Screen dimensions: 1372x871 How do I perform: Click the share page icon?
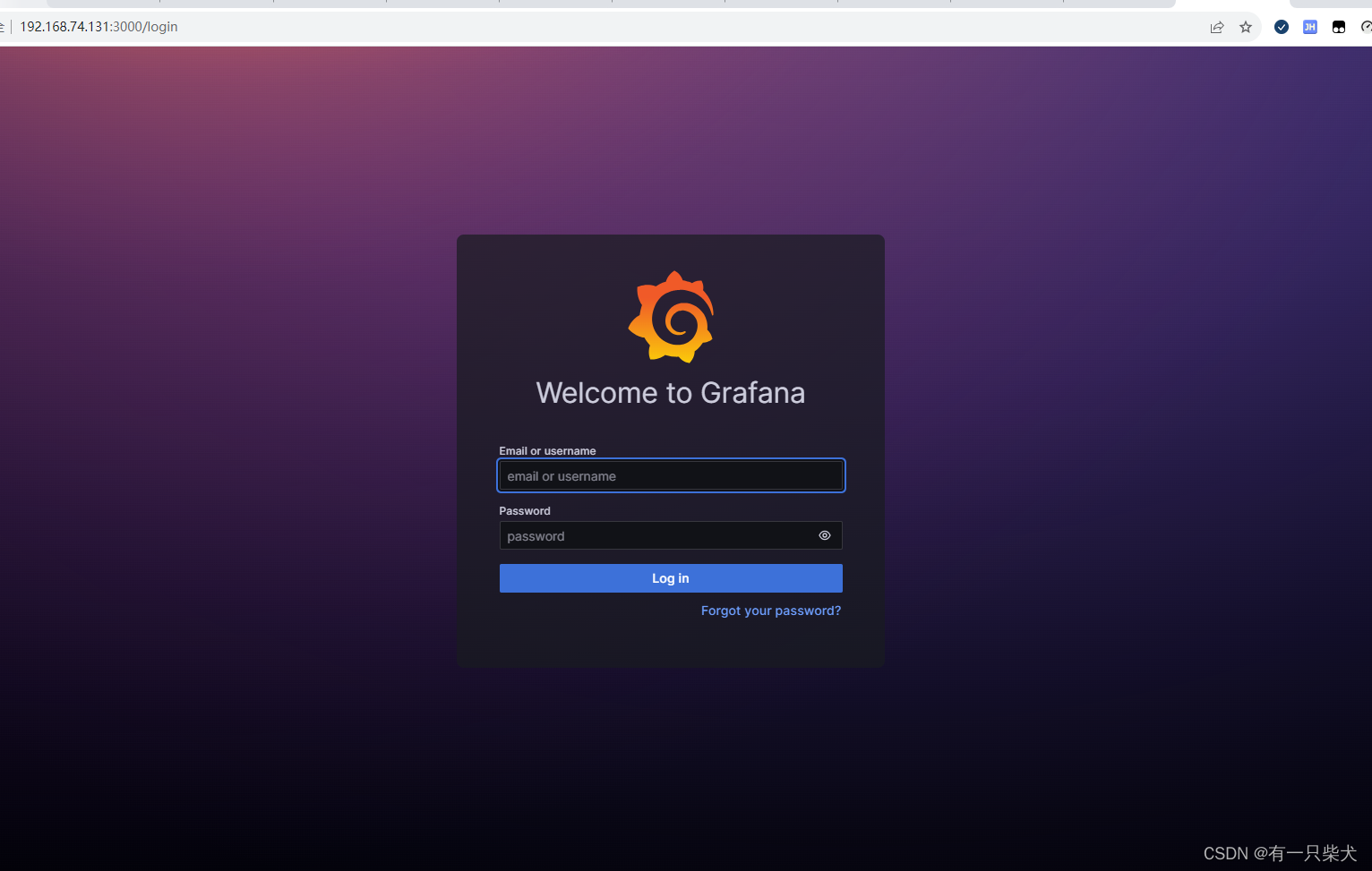tap(1217, 27)
